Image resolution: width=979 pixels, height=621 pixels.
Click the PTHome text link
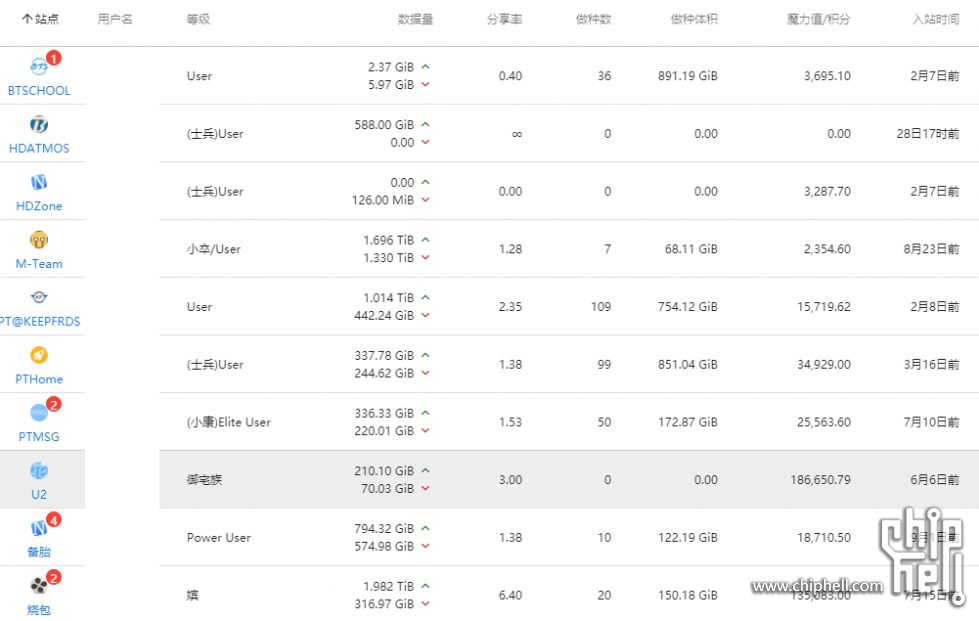[x=39, y=379]
